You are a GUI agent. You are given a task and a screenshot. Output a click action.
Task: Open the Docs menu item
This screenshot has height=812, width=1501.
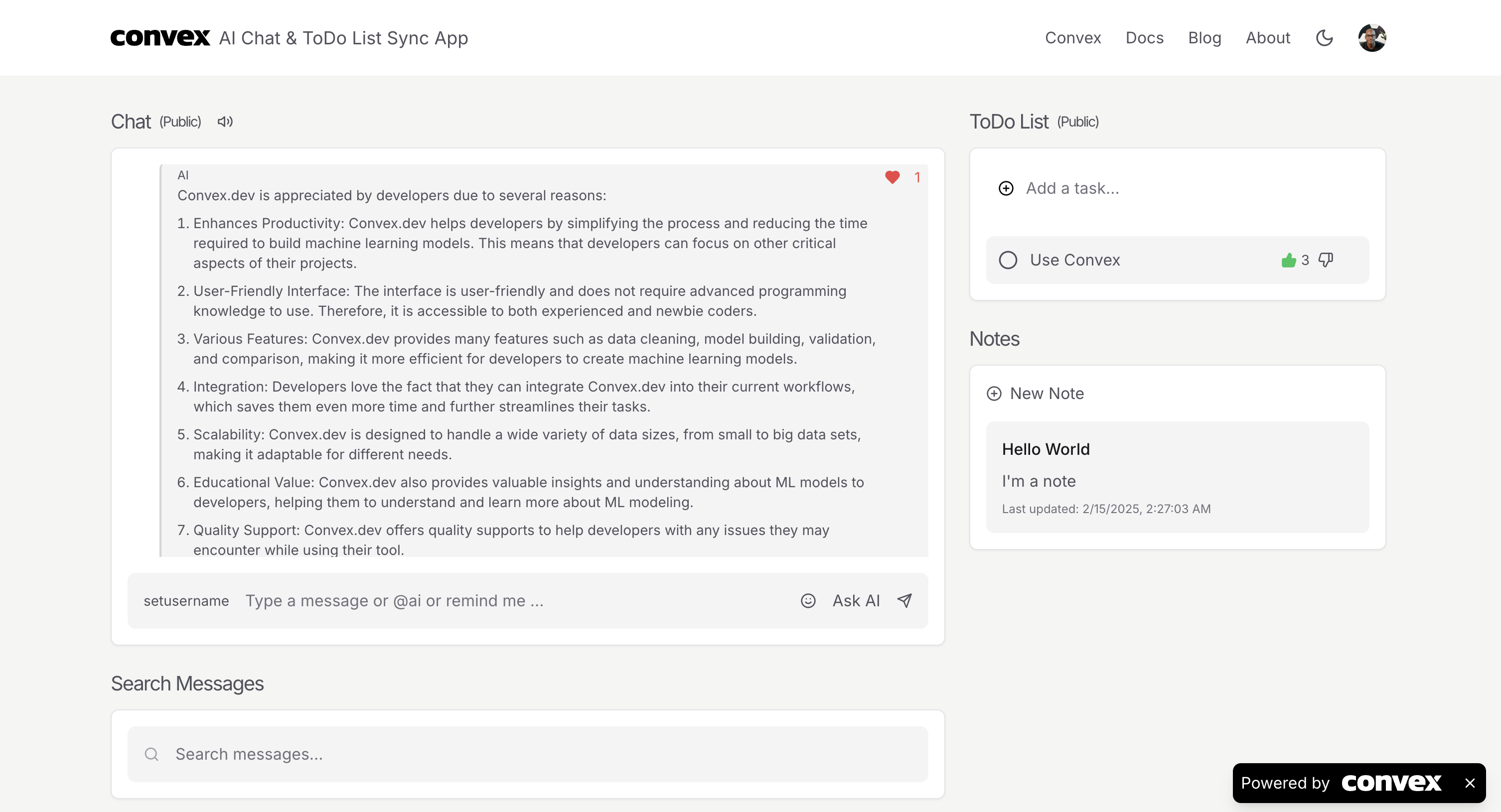1144,37
